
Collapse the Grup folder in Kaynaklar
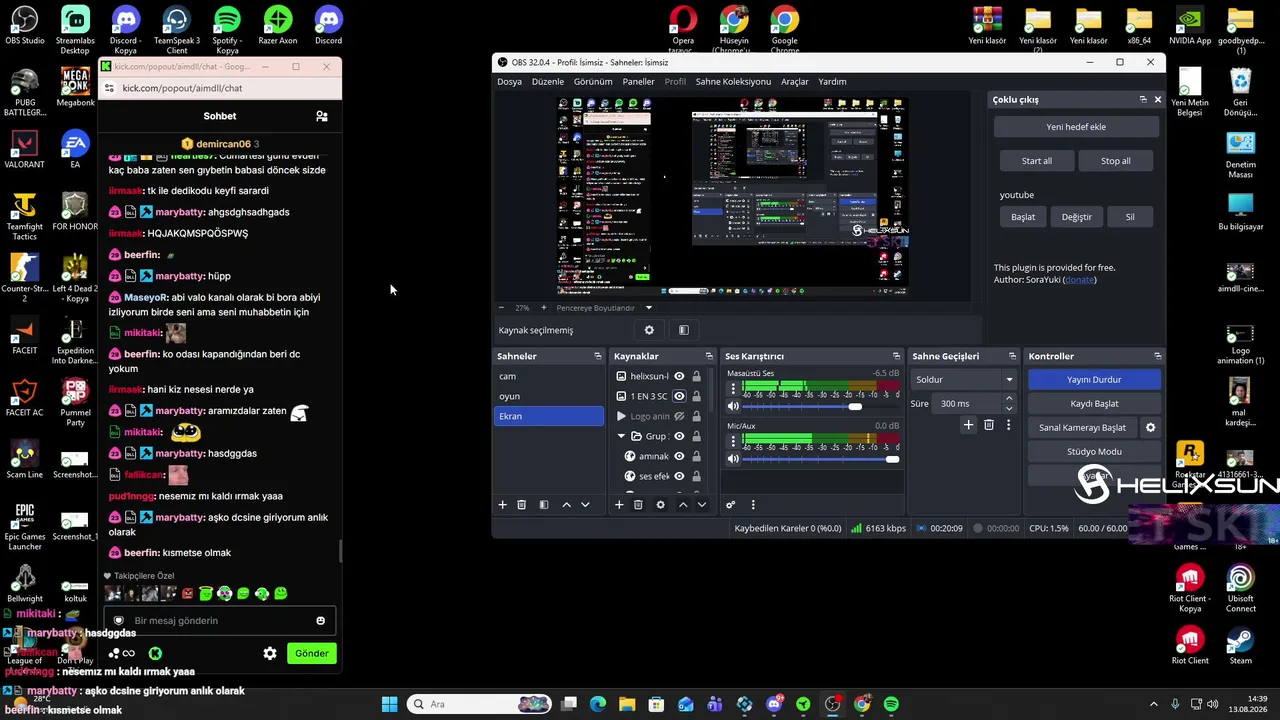tap(621, 436)
